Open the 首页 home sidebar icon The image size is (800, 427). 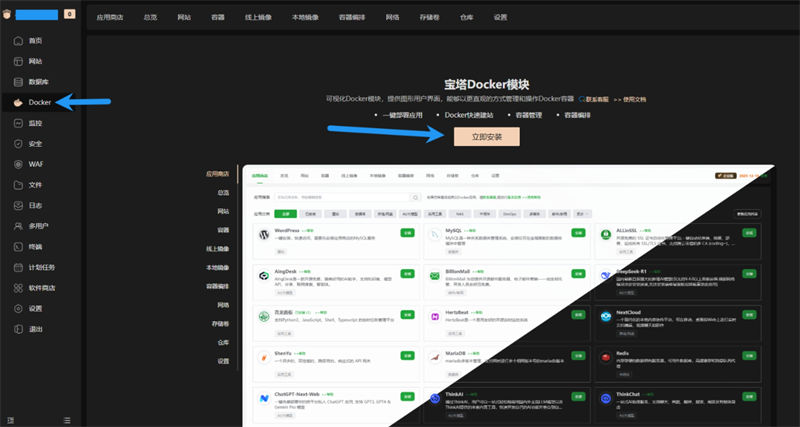(x=17, y=40)
